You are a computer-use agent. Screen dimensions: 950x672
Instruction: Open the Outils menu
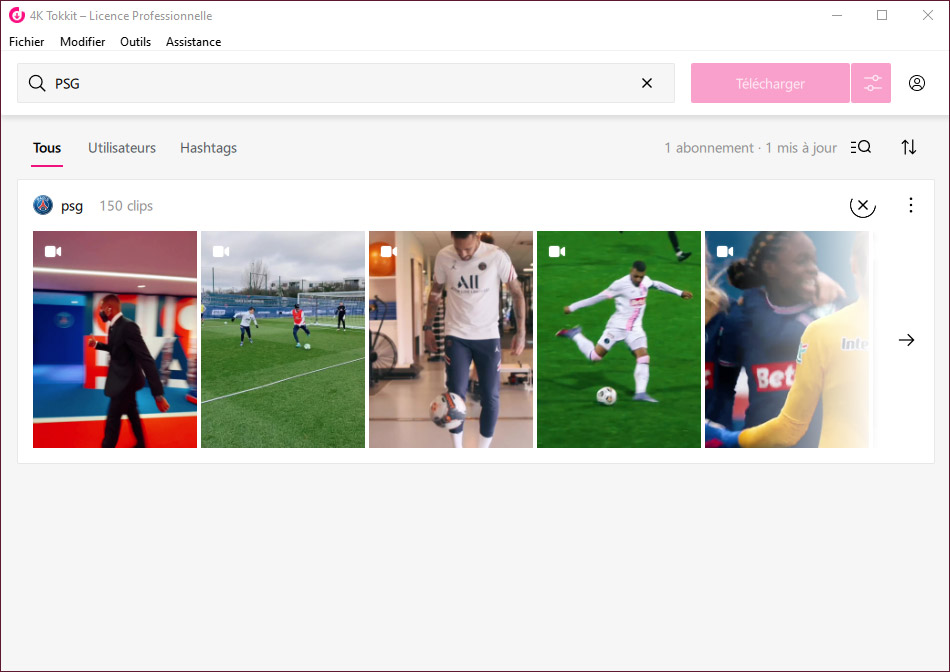coord(135,42)
